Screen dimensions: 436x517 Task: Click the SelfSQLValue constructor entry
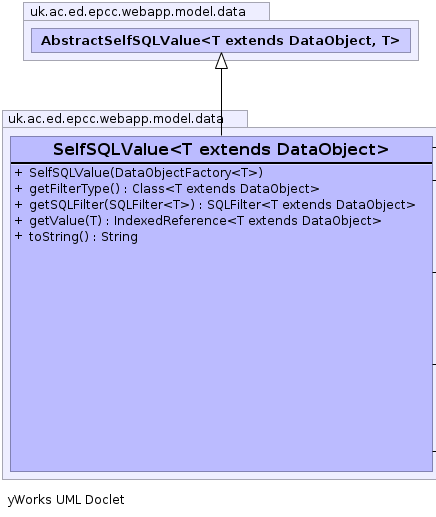146,173
